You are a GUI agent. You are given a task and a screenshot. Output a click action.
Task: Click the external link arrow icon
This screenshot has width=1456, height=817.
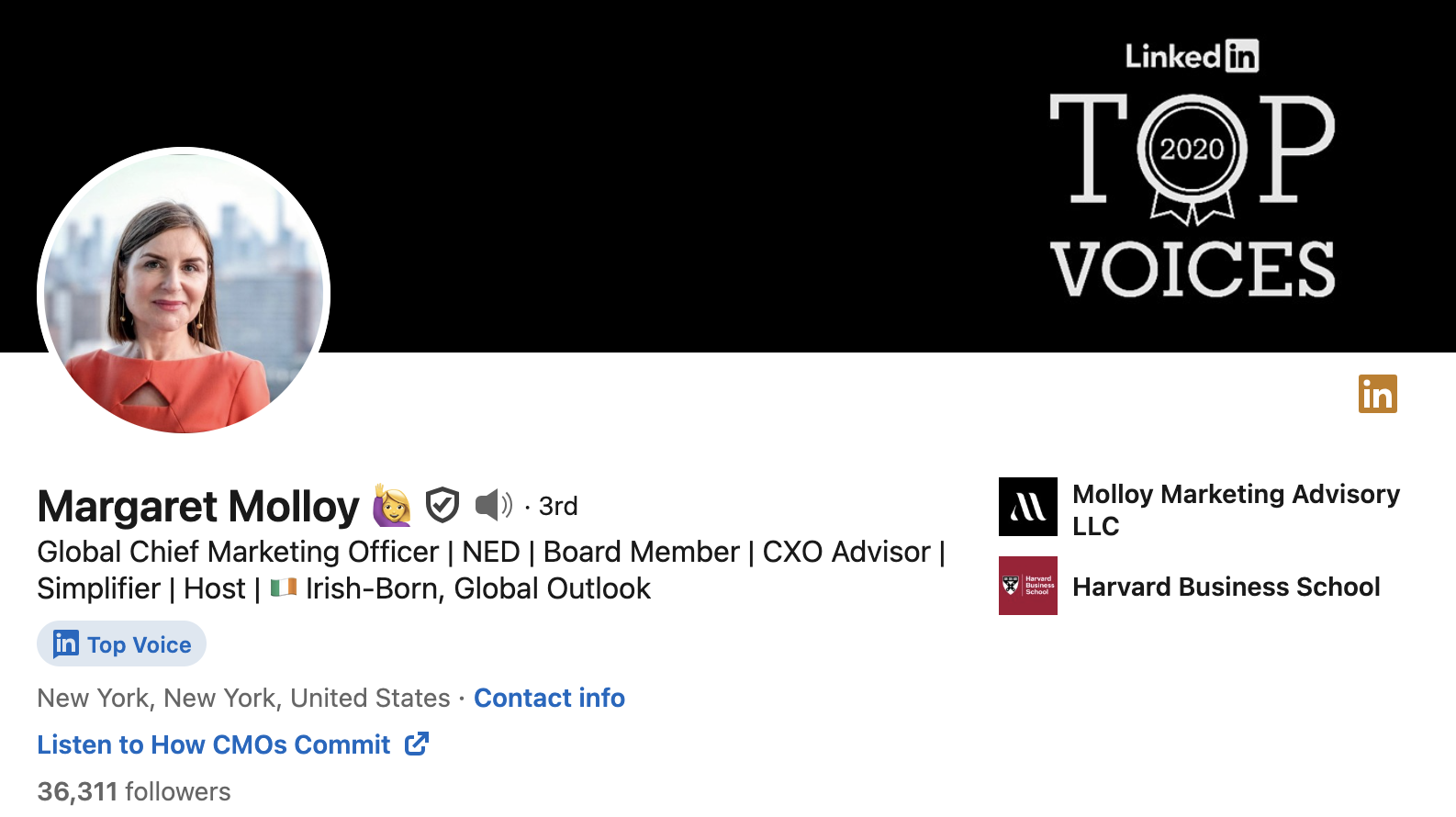point(417,744)
